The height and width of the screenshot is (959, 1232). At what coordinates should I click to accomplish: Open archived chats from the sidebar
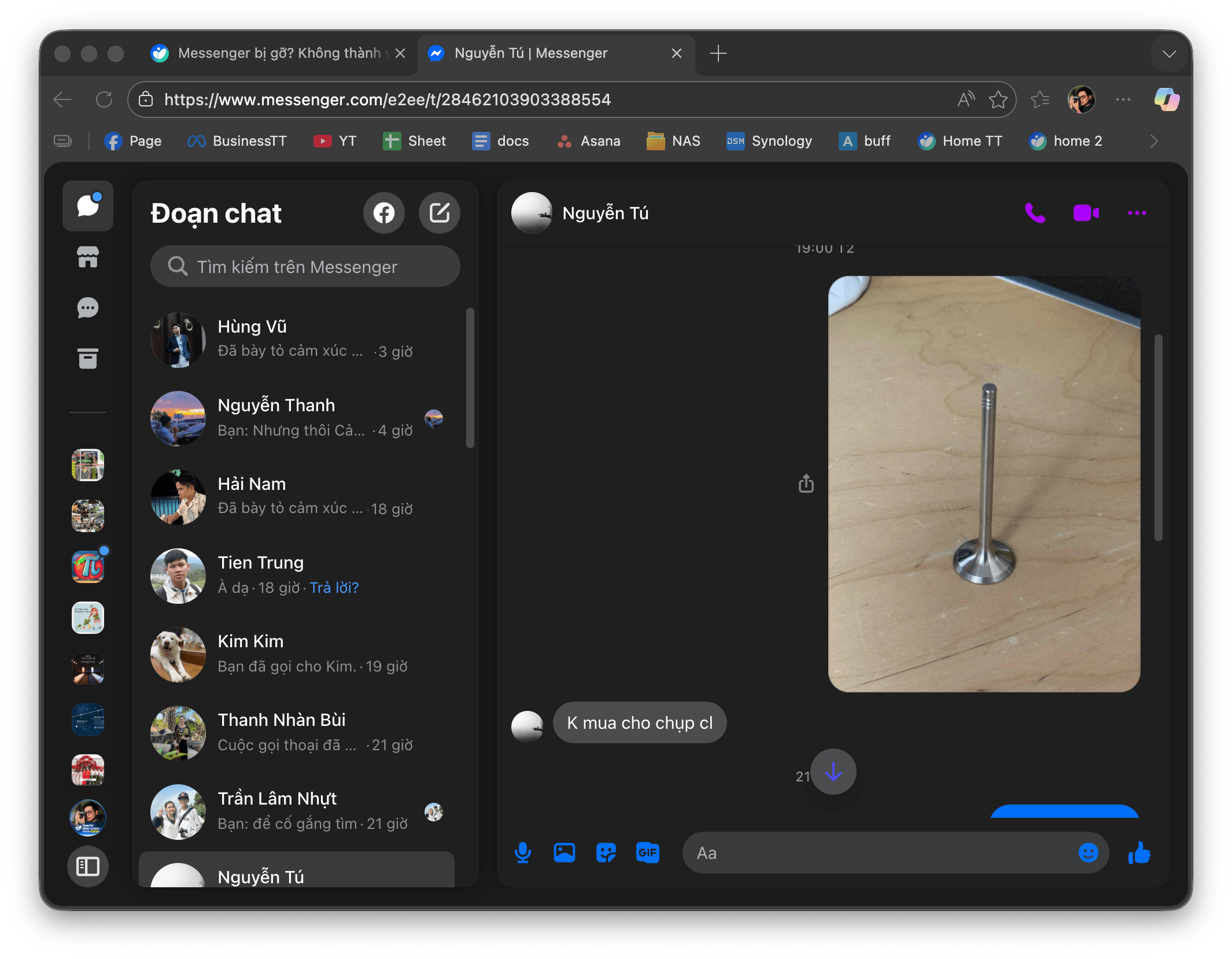point(87,359)
